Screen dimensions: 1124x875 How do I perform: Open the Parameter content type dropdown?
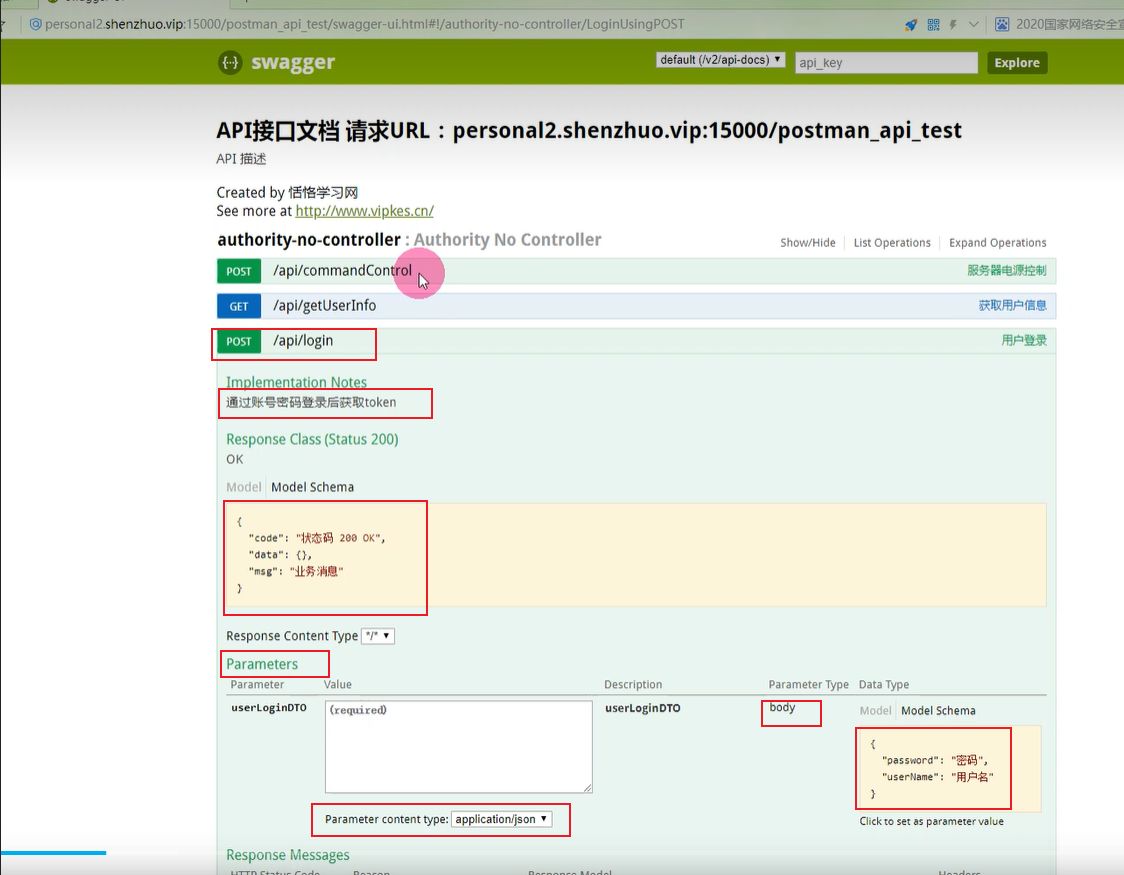(501, 819)
